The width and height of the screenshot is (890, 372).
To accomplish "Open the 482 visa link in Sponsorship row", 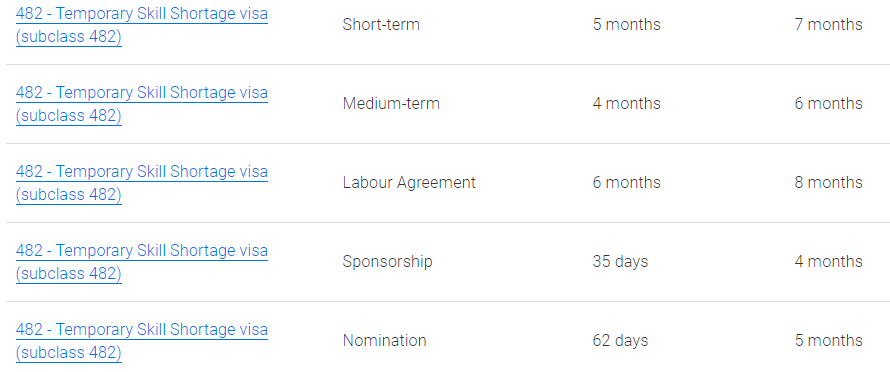I will [142, 262].
